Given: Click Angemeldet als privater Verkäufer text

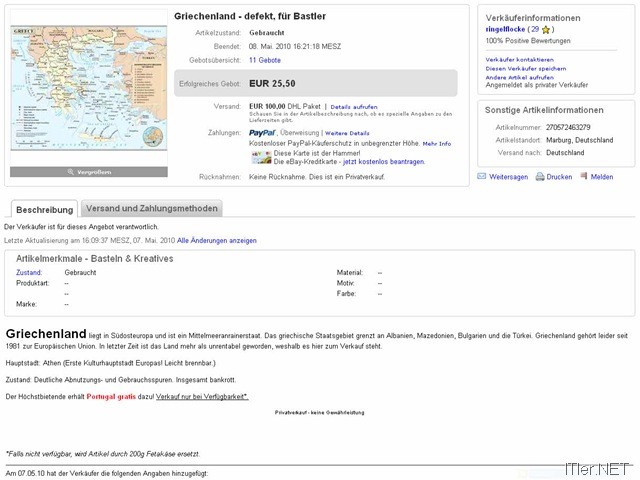Looking at the screenshot, I should tap(537, 85).
